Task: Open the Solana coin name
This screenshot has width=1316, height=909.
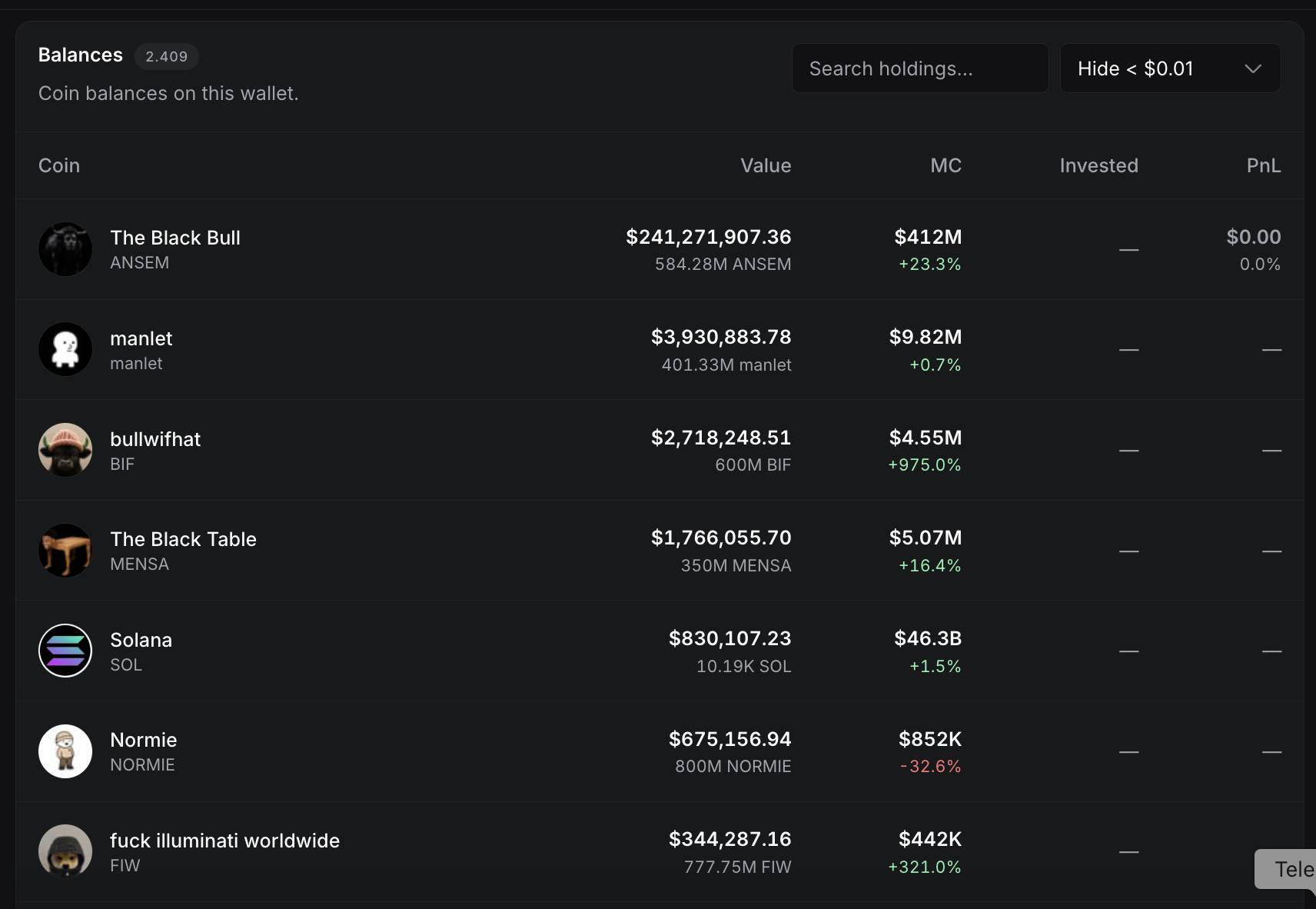Action: coord(141,640)
